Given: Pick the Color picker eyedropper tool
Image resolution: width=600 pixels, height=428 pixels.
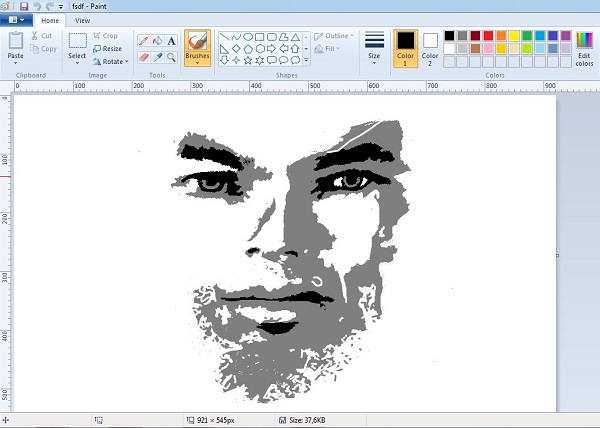Looking at the screenshot, I should [x=157, y=57].
